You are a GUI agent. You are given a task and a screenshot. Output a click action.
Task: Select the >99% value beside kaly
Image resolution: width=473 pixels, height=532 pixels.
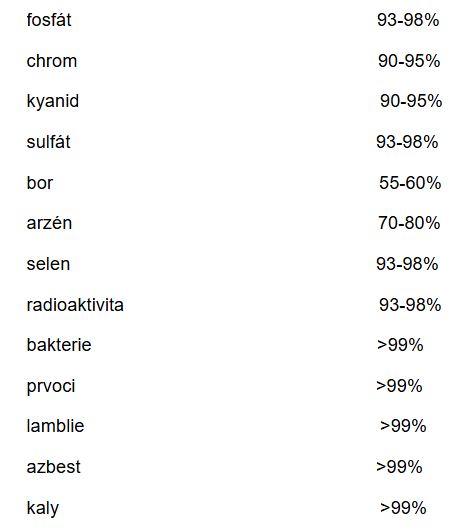pyautogui.click(x=403, y=508)
